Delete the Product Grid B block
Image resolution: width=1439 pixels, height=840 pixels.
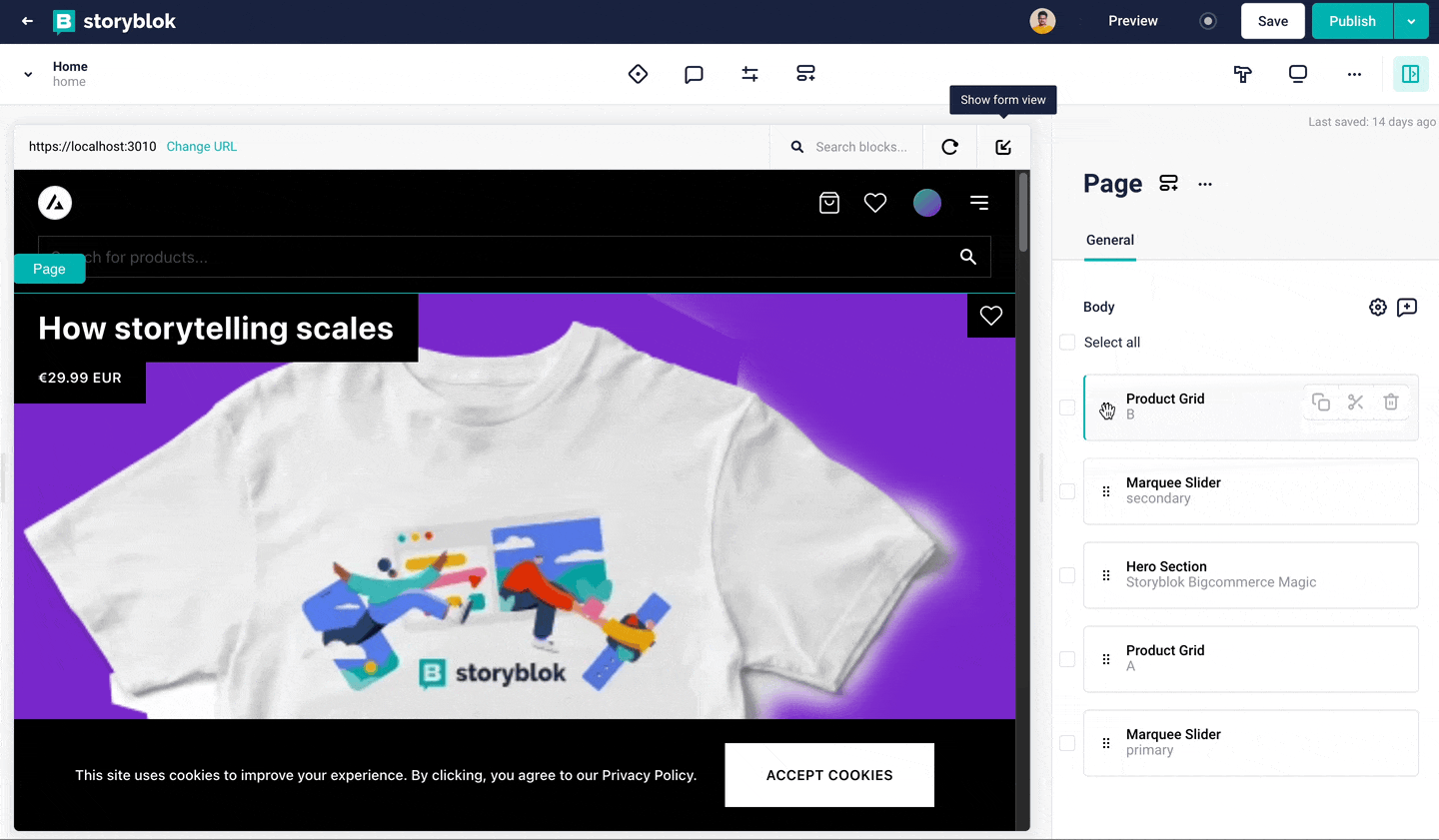(x=1391, y=402)
